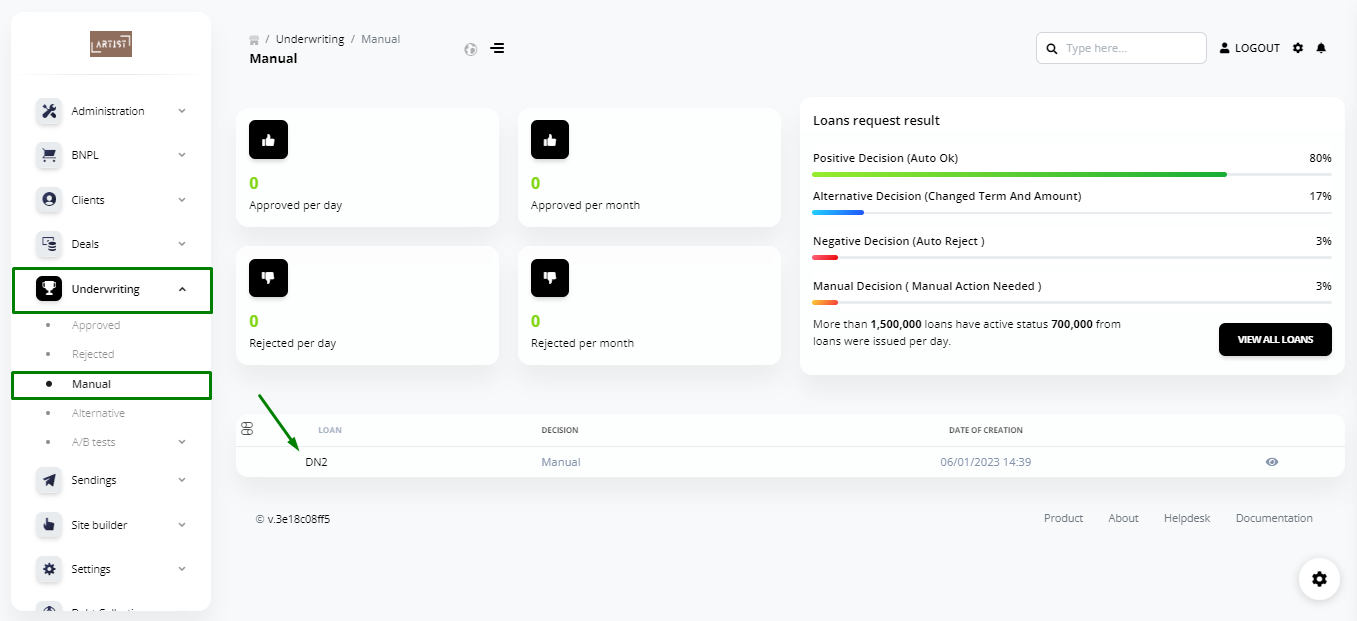Open the About footer link
The image size is (1357, 621).
tap(1123, 518)
